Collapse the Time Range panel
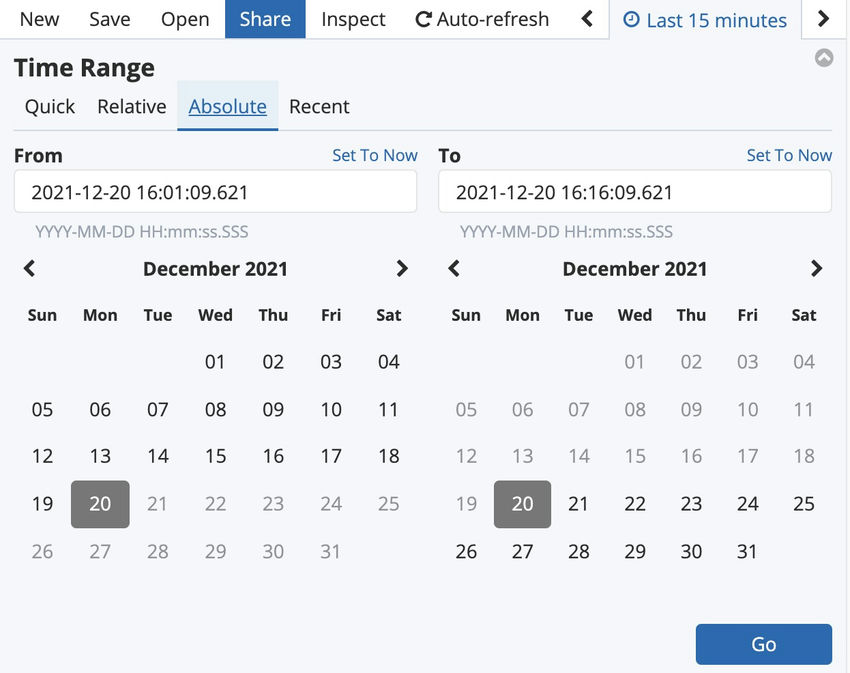The width and height of the screenshot is (850, 673). (x=824, y=58)
